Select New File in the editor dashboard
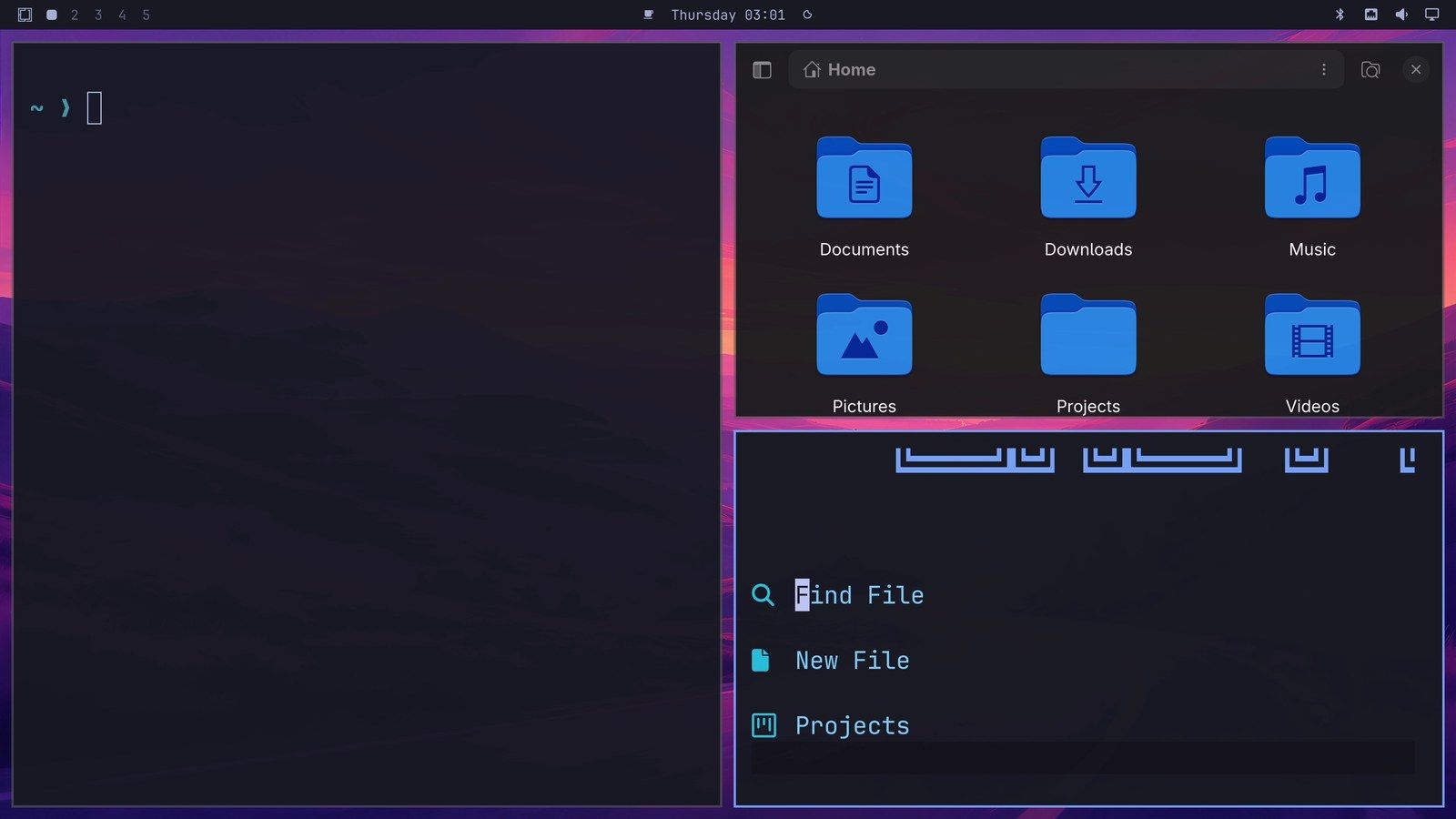This screenshot has height=819, width=1456. click(x=853, y=661)
